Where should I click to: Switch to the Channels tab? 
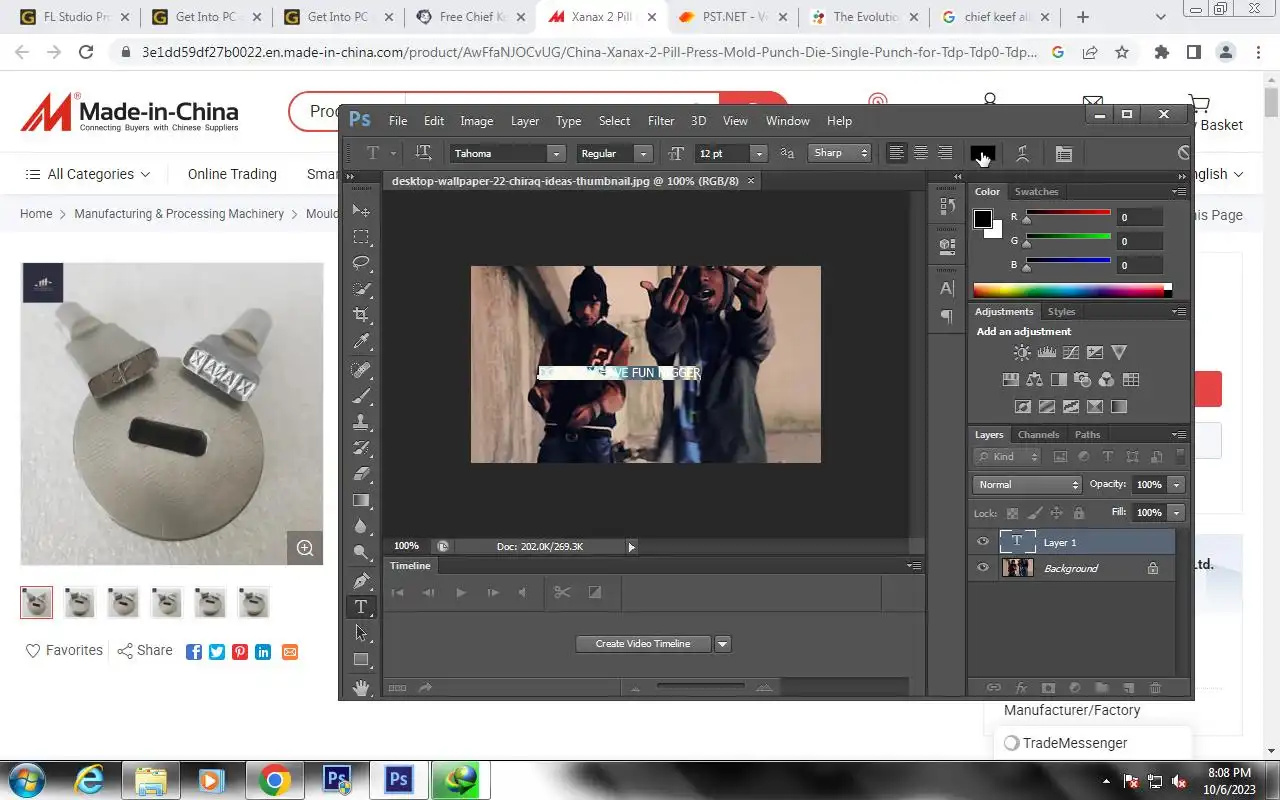1038,434
